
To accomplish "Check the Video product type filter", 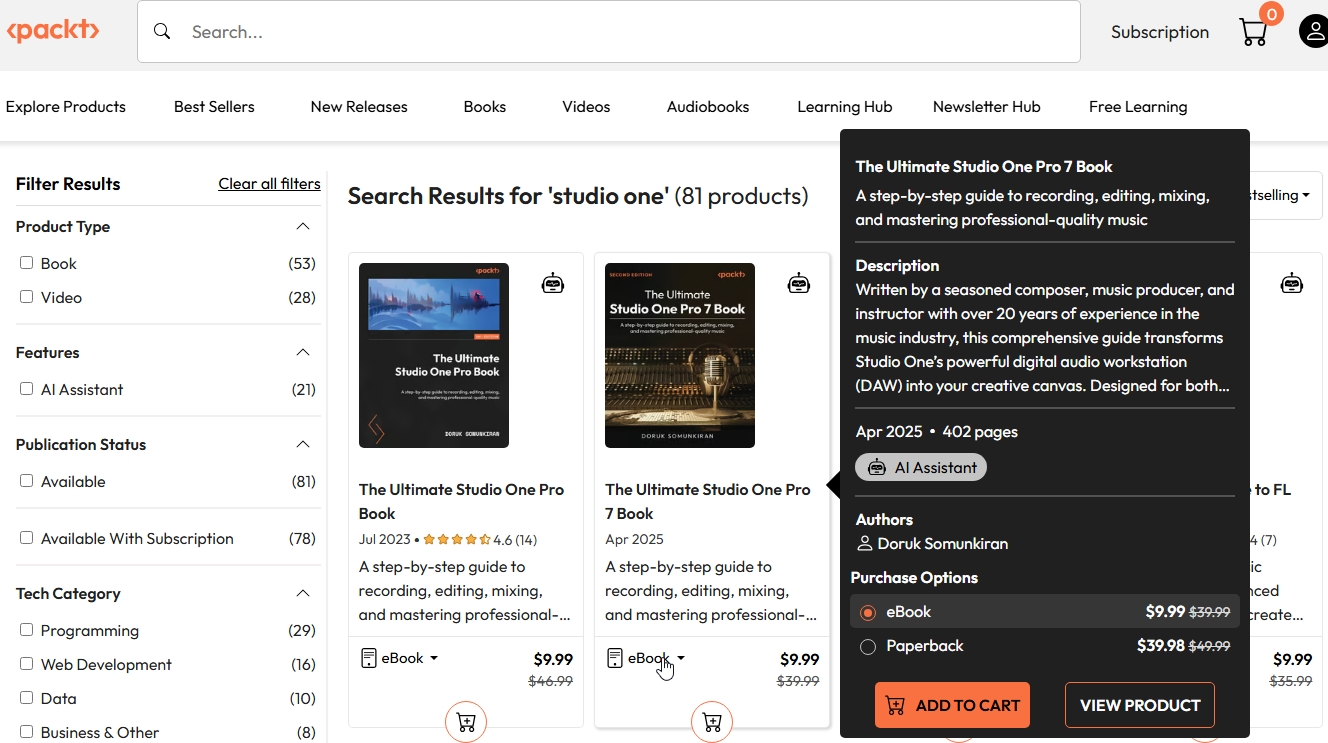I will tap(27, 297).
